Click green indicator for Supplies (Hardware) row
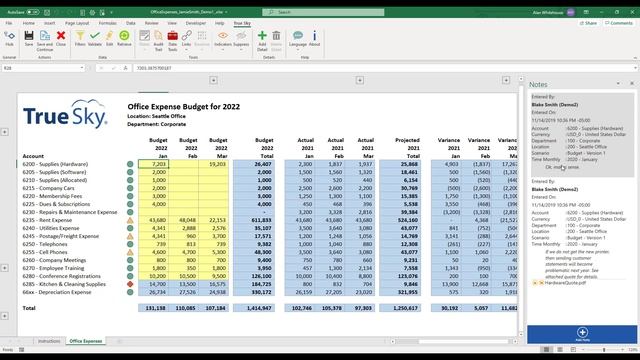The image size is (640, 360). (x=130, y=164)
